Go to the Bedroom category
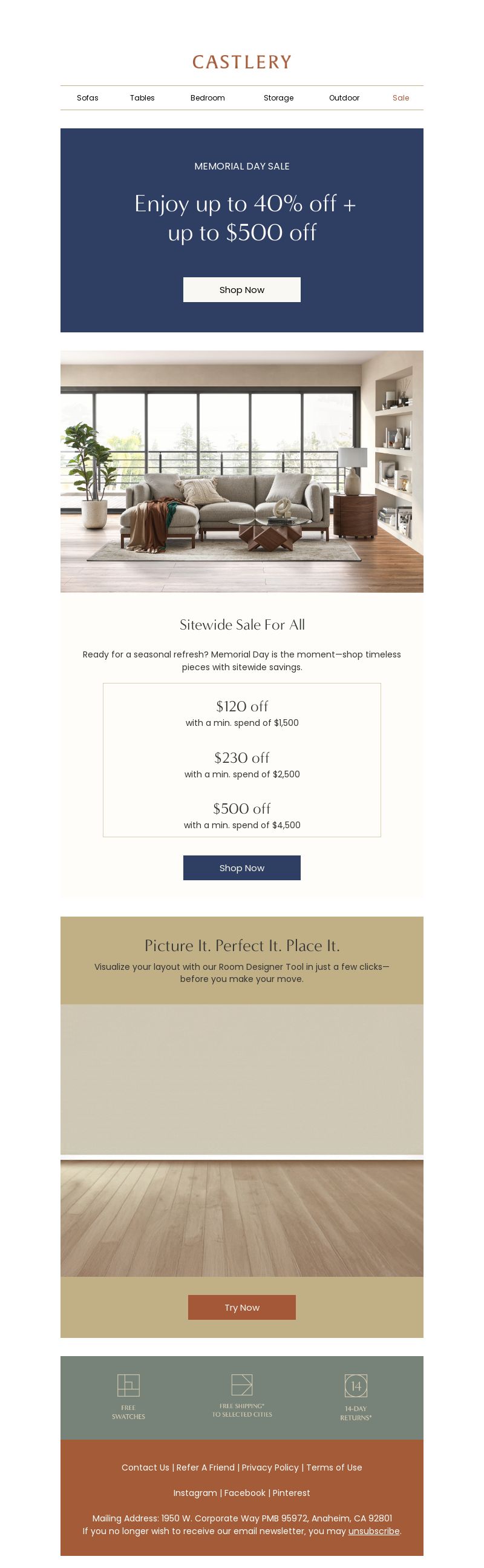 coord(208,98)
